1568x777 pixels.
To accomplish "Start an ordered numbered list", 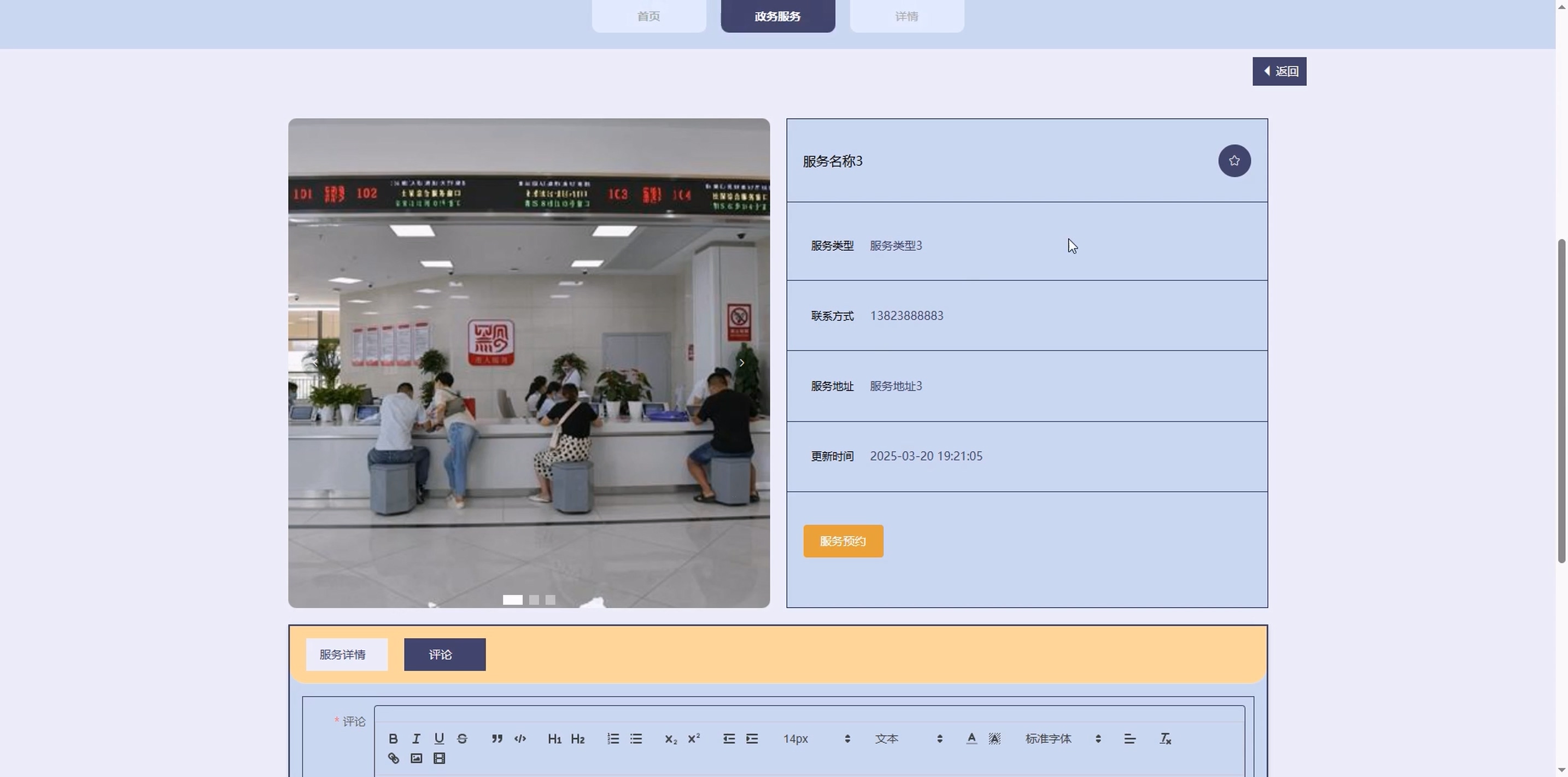I will coord(613,739).
